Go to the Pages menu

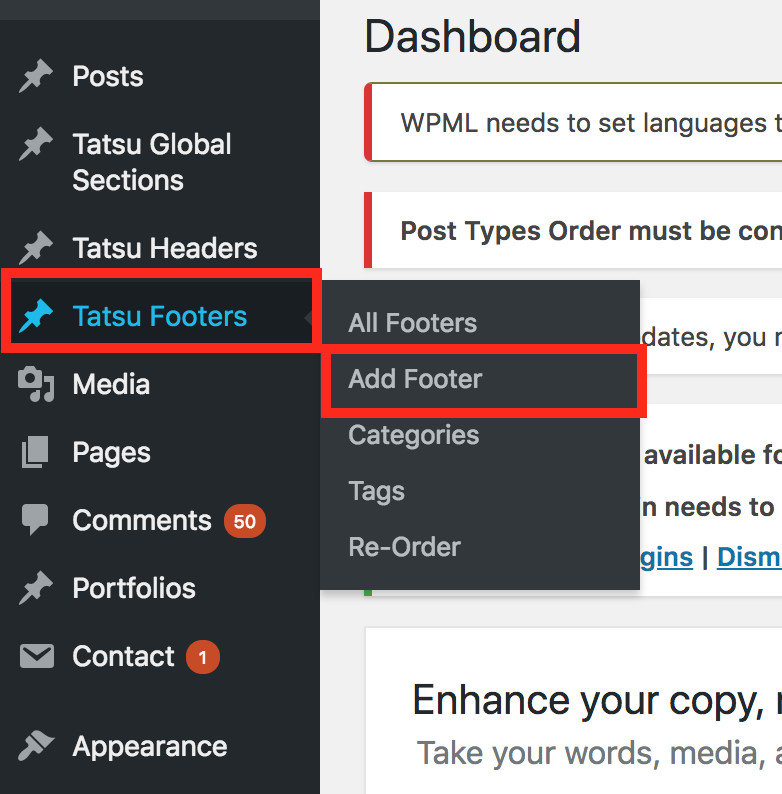(x=111, y=453)
